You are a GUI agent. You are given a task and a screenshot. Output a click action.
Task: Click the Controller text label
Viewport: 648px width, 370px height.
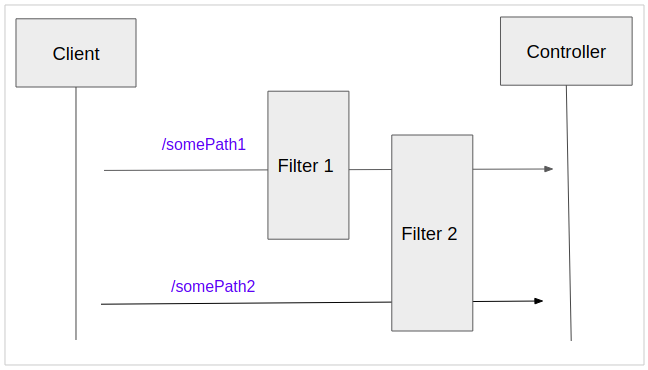click(566, 52)
